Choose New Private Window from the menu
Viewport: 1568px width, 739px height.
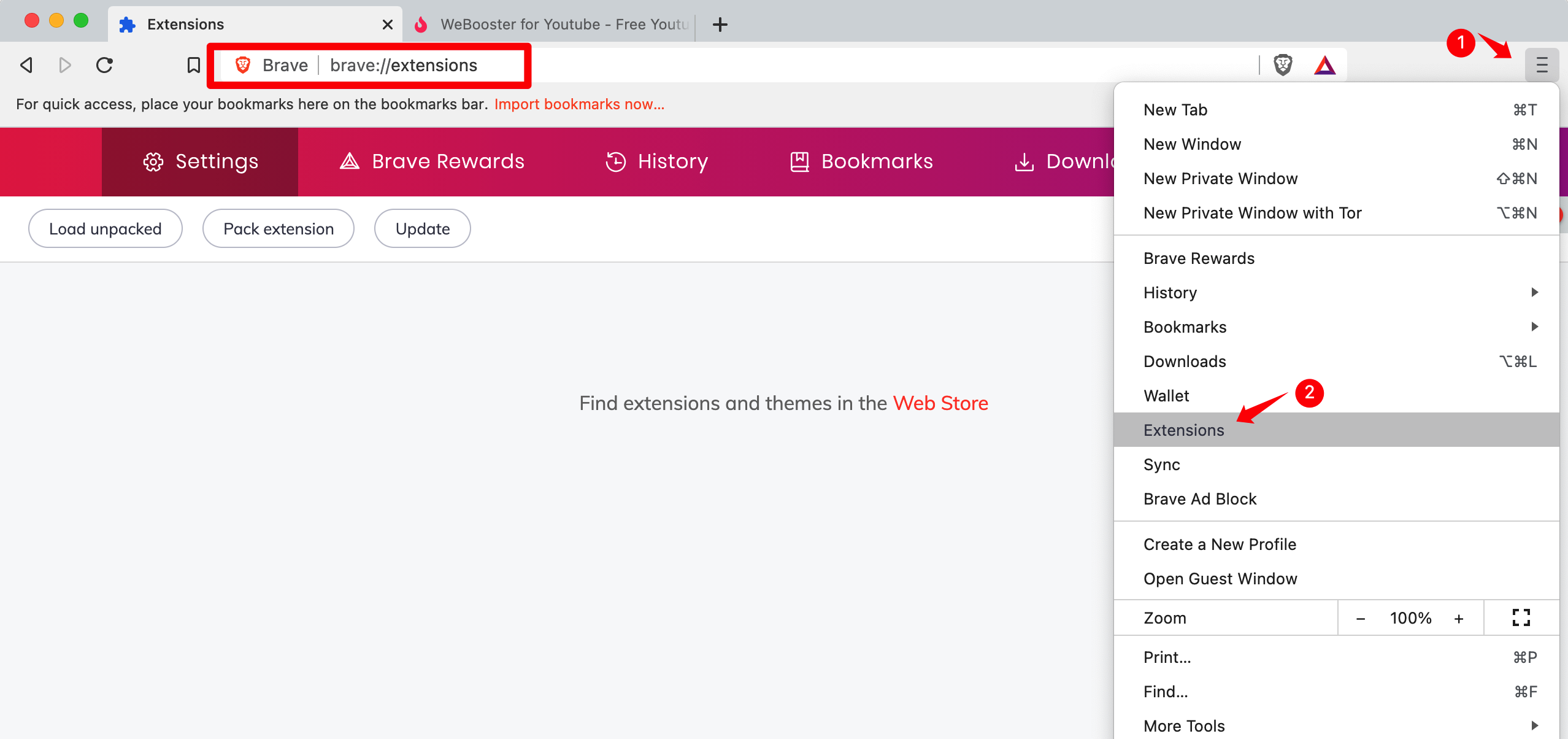(x=1336, y=179)
